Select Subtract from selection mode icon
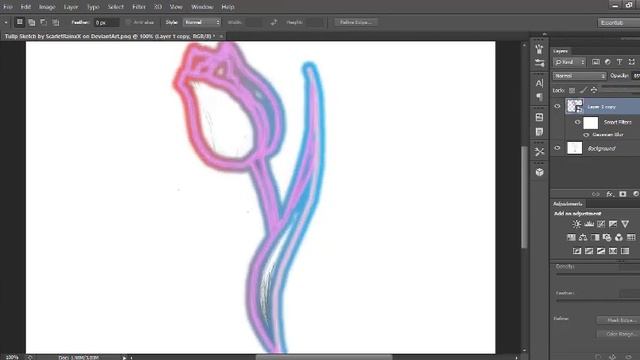The height and width of the screenshot is (360, 640). click(43, 22)
